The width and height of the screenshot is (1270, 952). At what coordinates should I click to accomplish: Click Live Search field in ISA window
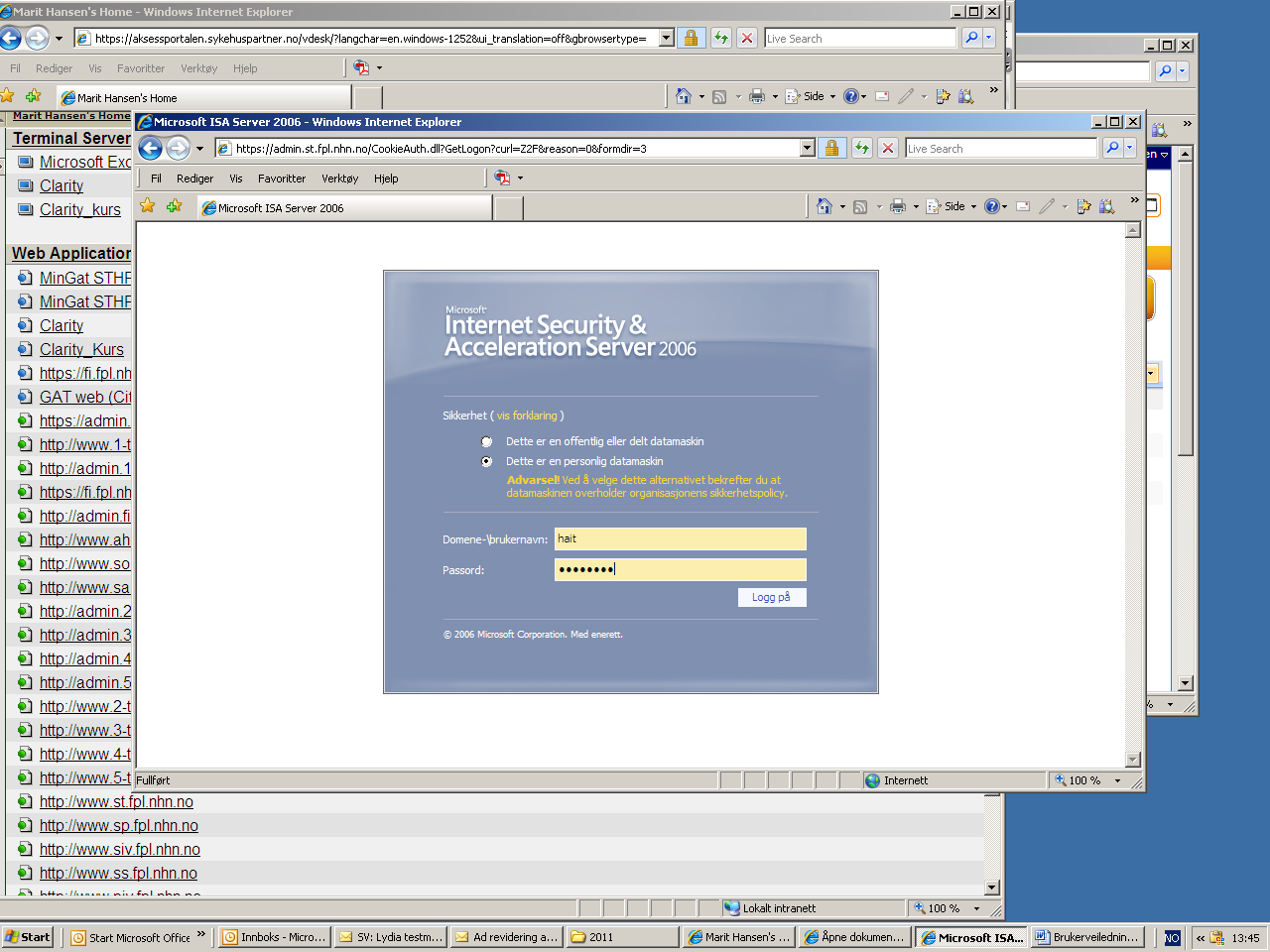[1000, 148]
